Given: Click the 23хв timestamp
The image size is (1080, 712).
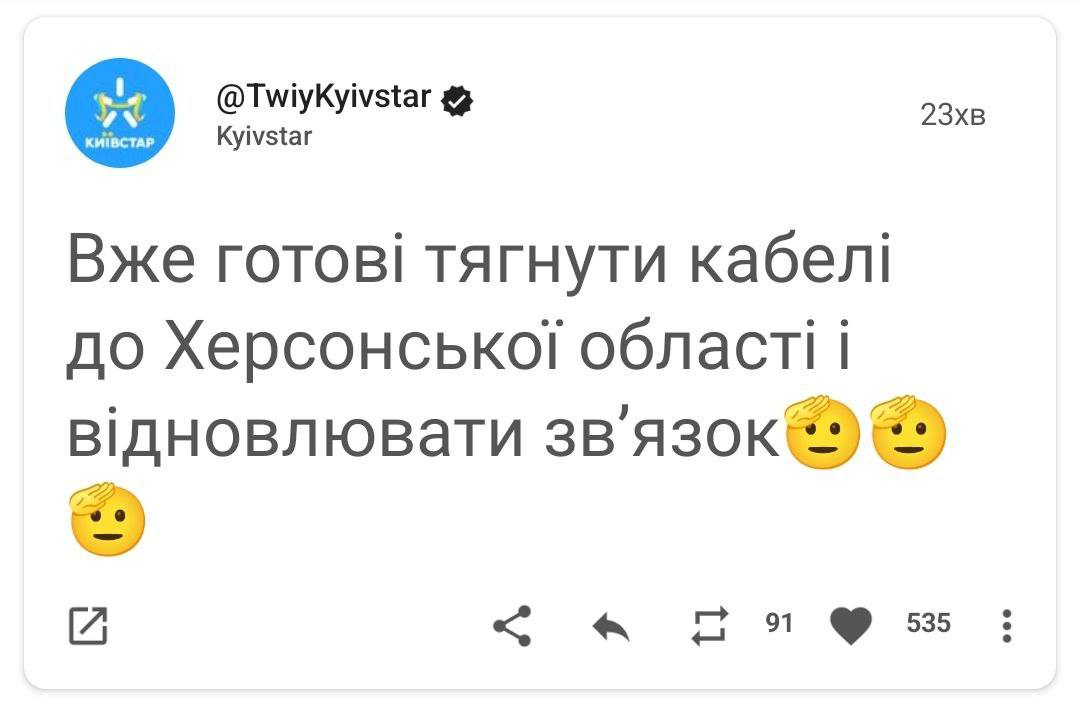Looking at the screenshot, I should [x=952, y=116].
